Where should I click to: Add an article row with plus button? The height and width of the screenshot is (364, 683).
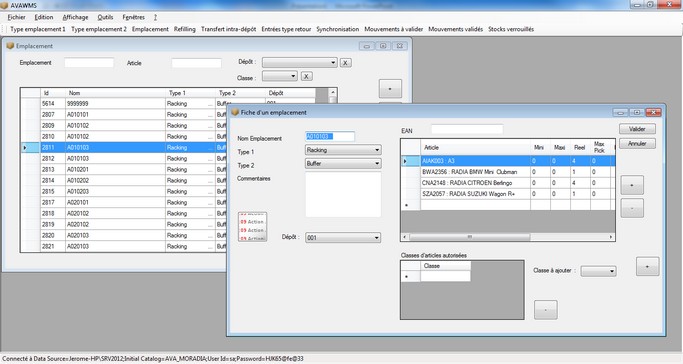pos(632,185)
